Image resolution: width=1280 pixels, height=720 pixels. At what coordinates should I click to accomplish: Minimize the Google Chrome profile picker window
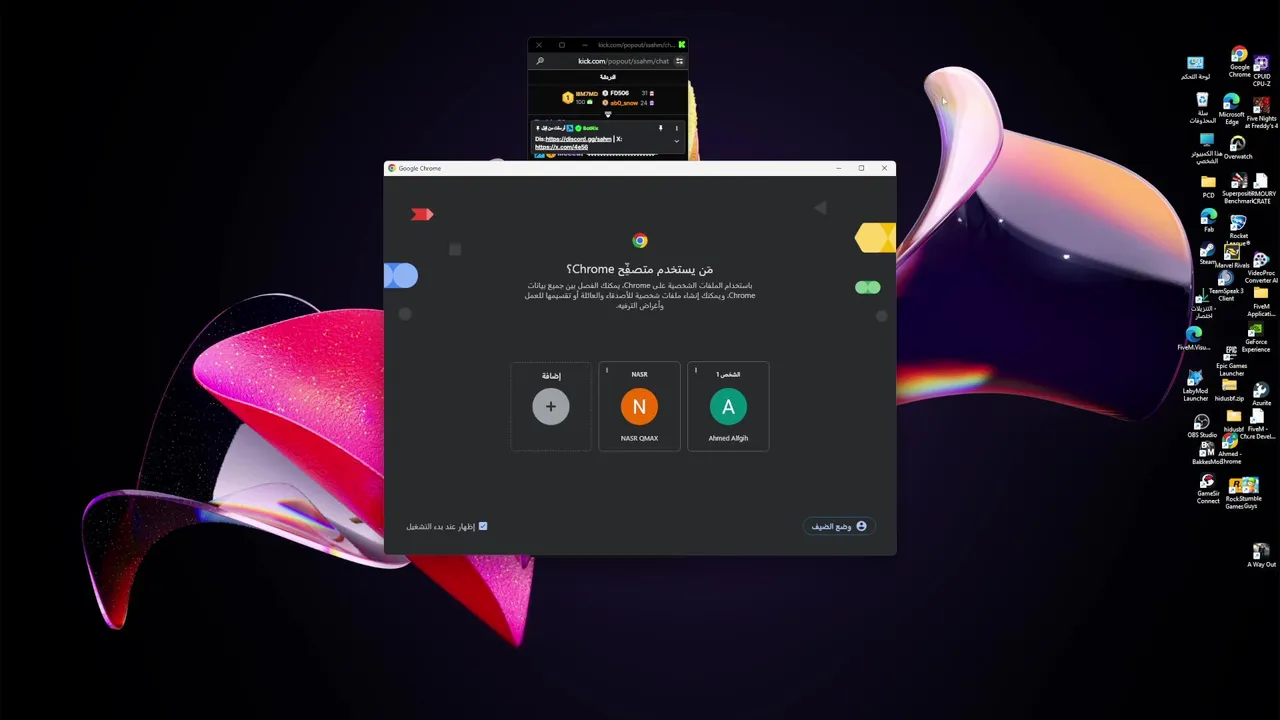click(x=838, y=168)
